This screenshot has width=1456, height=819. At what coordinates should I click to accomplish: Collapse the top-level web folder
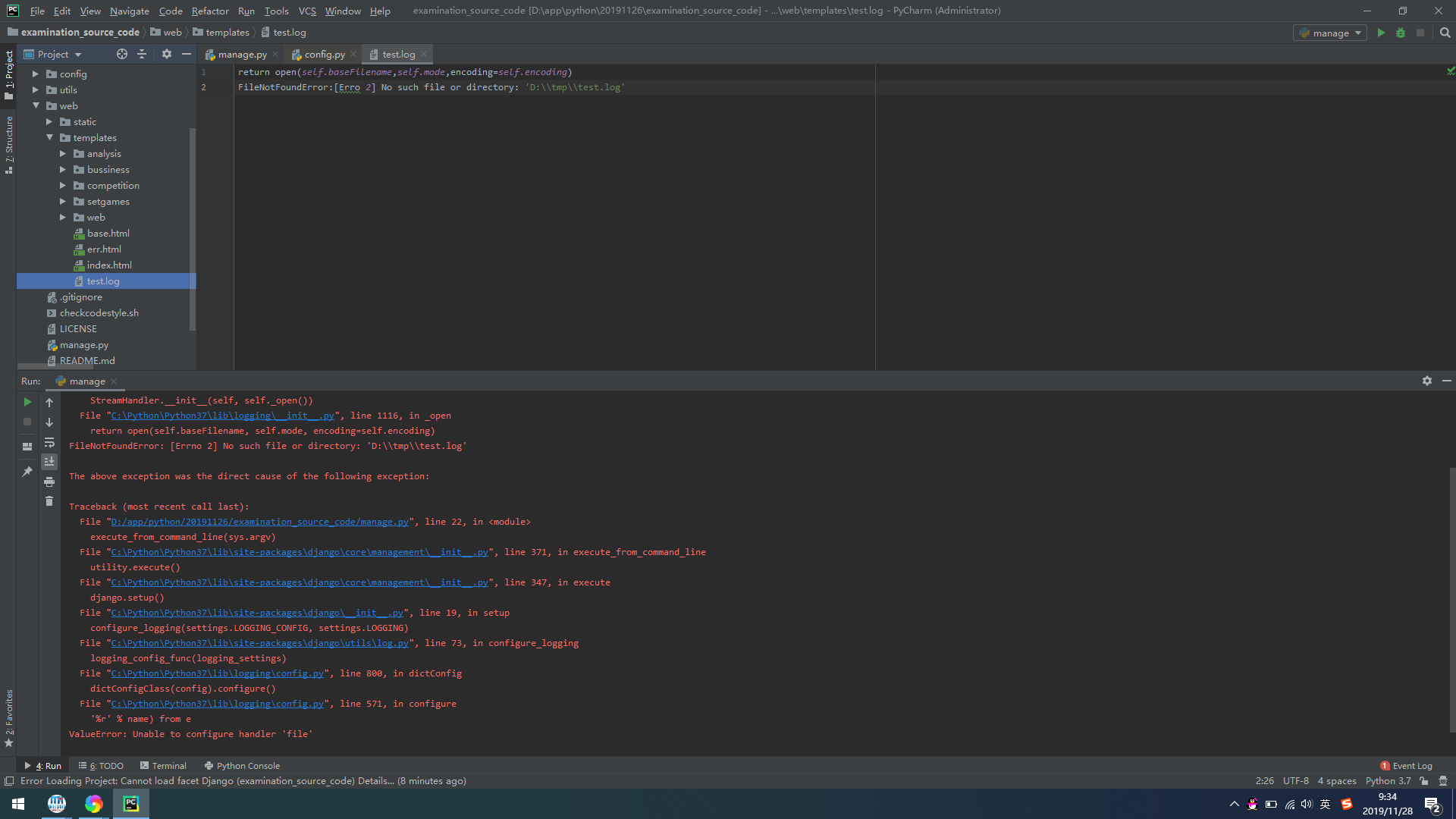point(35,105)
